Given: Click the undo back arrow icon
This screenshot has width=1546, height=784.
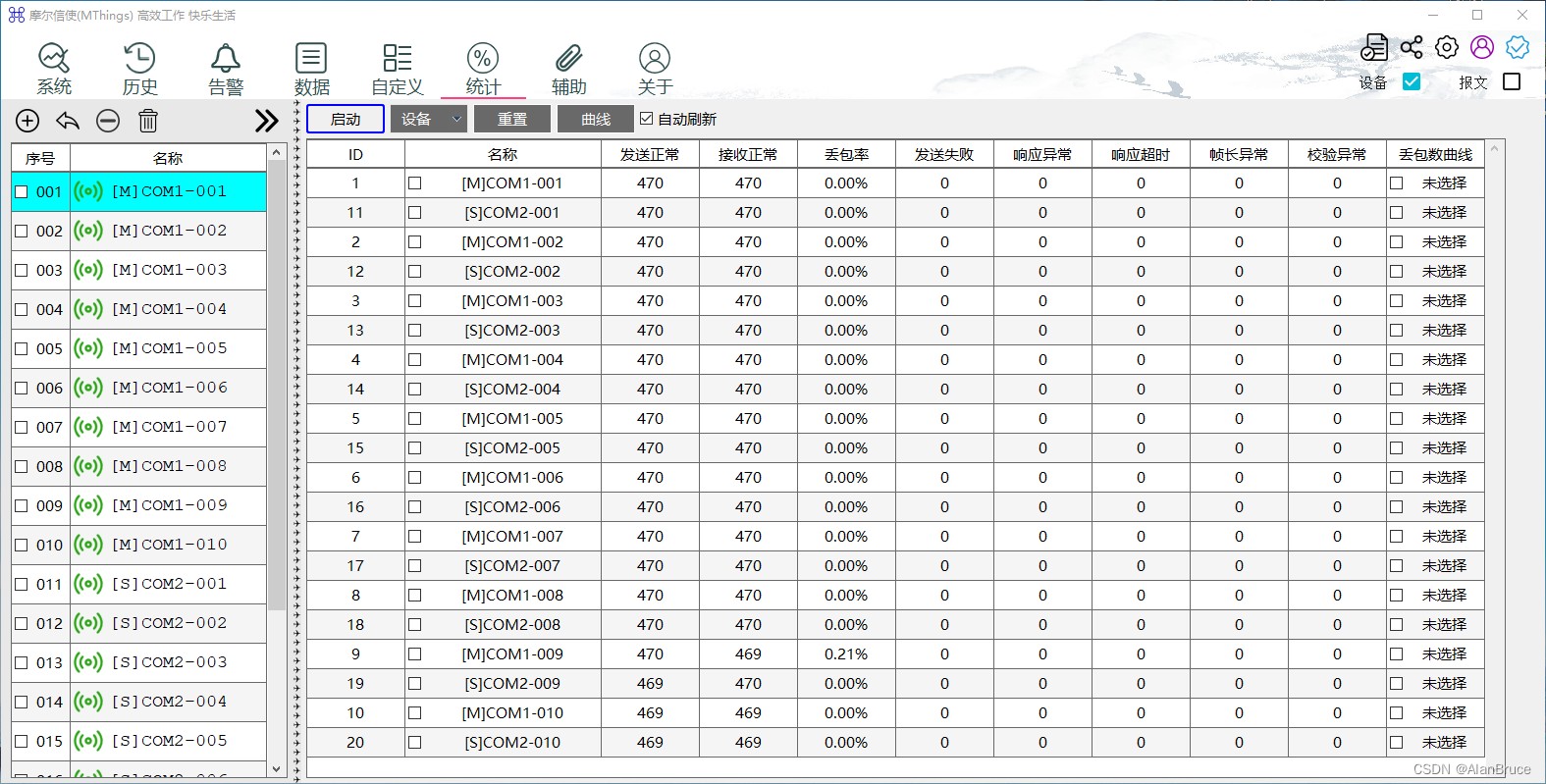Looking at the screenshot, I should click(68, 121).
